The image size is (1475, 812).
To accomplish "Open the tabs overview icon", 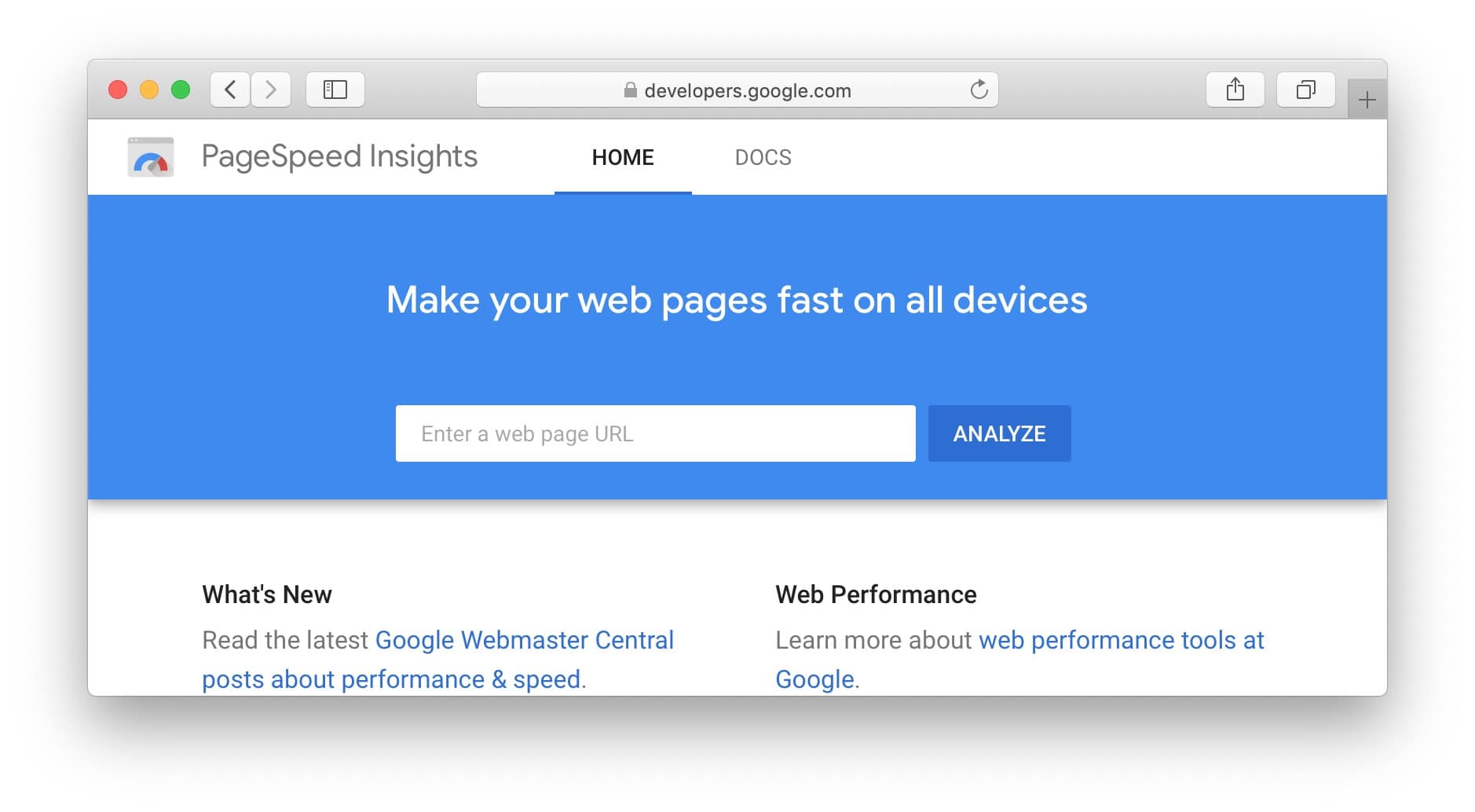I will tap(1305, 90).
